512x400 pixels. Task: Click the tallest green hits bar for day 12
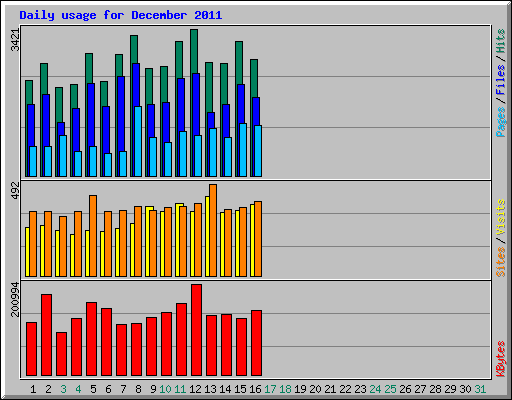[x=194, y=51]
